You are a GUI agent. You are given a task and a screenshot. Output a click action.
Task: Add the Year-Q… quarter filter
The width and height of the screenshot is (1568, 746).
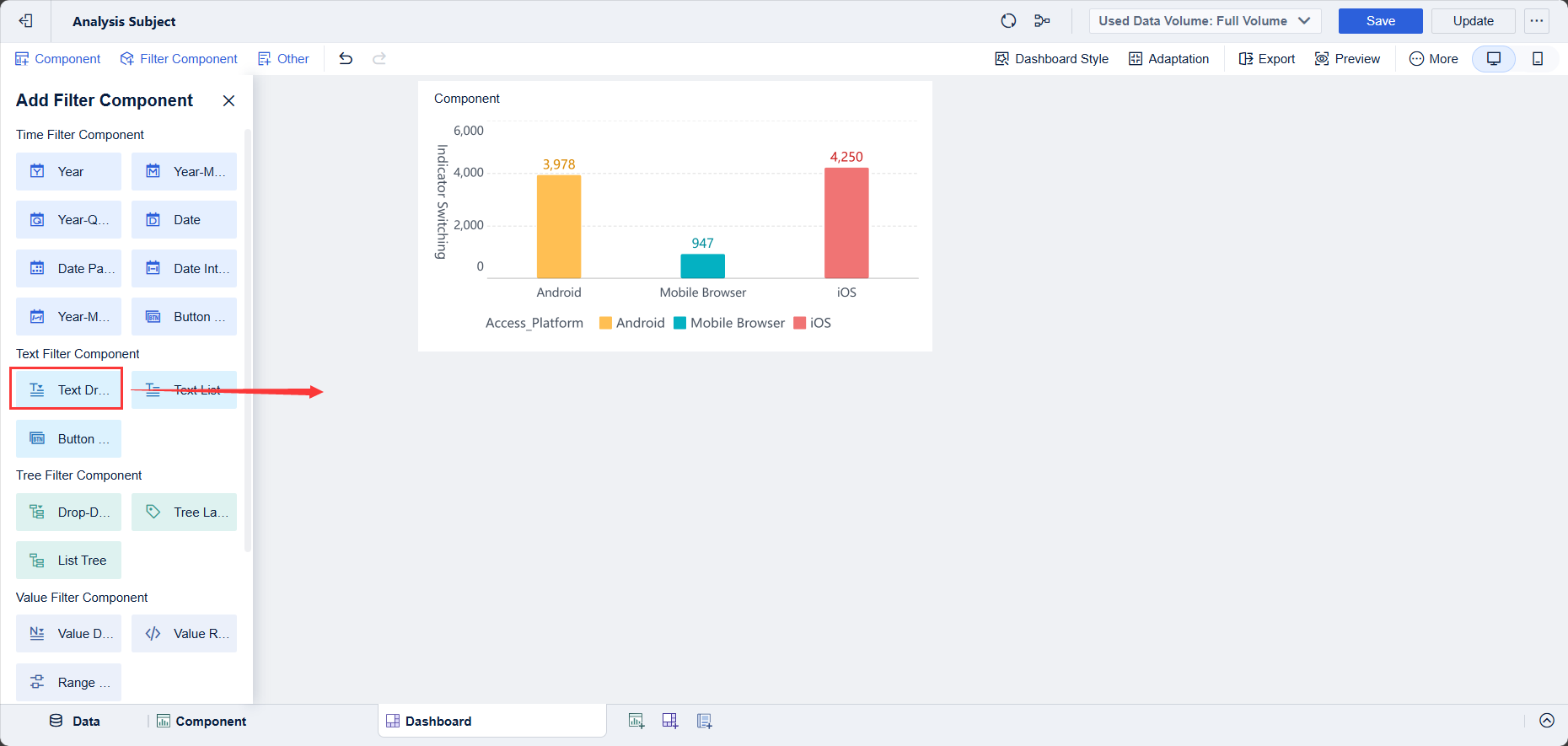(x=68, y=220)
